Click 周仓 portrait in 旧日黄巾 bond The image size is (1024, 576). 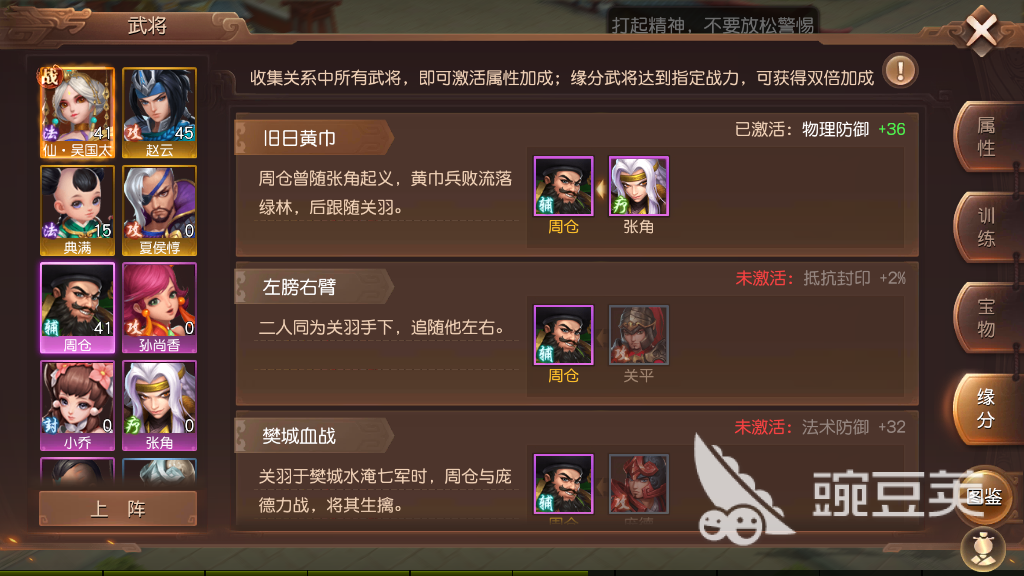564,186
